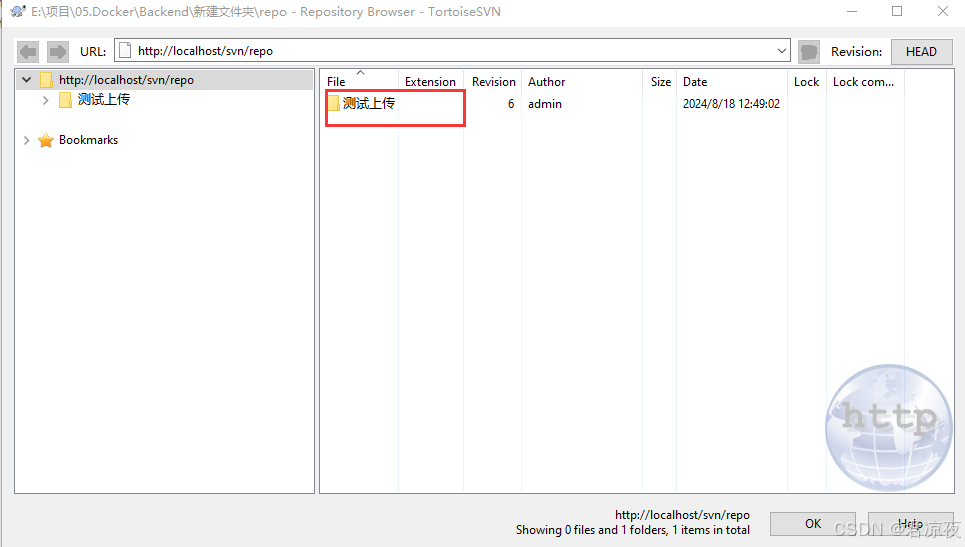Click inside the URL text field
The height and width of the screenshot is (547, 965).
click(450, 51)
